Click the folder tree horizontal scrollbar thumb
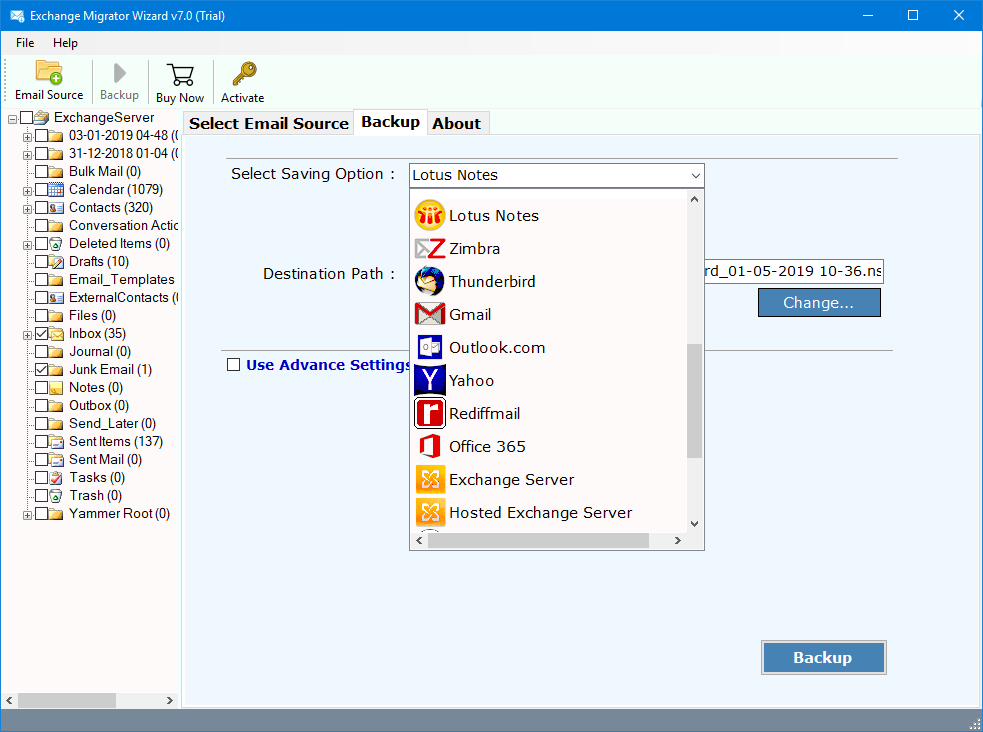The height and width of the screenshot is (732, 983). [x=66, y=700]
